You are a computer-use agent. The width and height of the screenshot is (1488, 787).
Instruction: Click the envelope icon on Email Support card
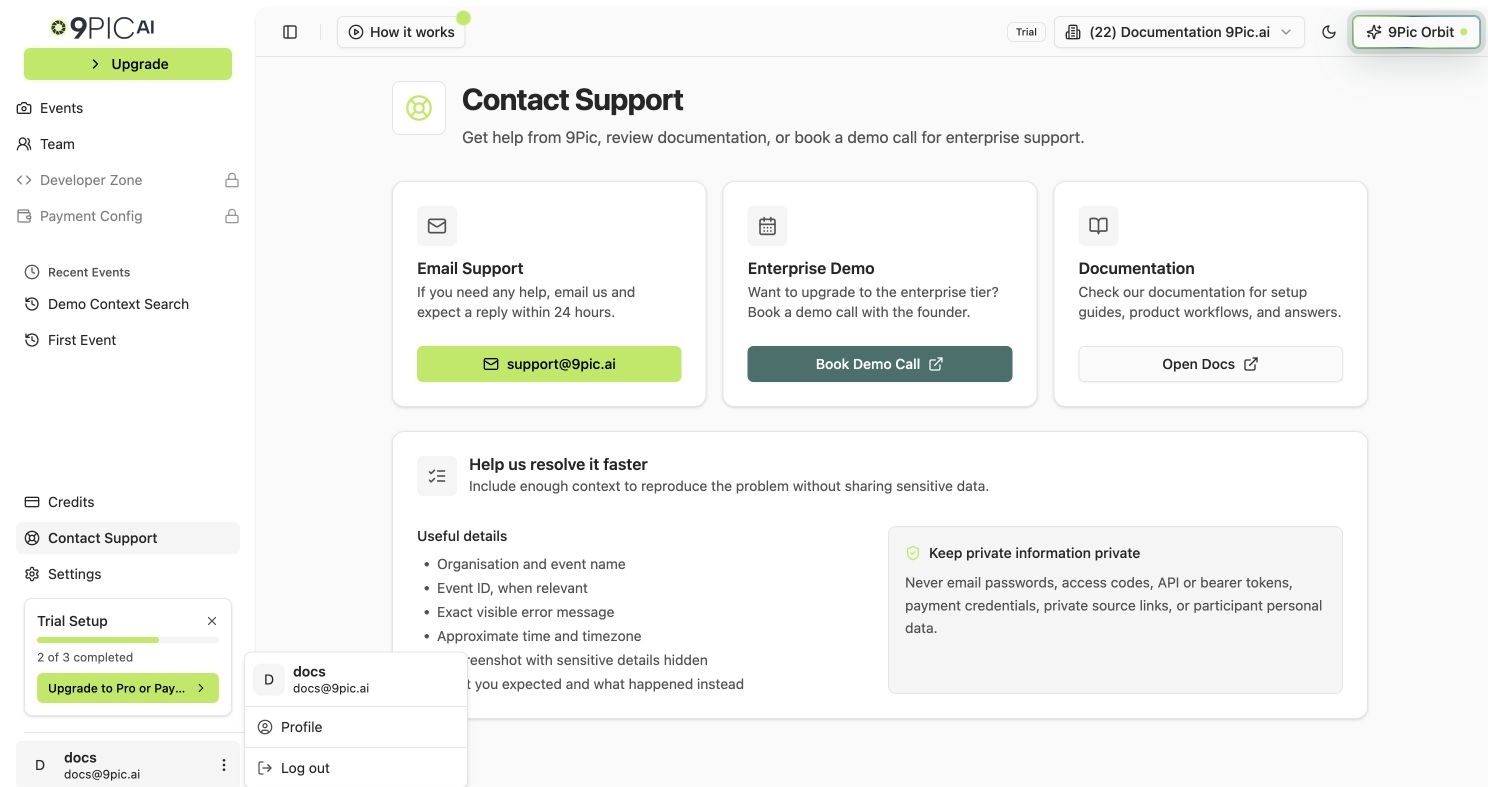(437, 226)
